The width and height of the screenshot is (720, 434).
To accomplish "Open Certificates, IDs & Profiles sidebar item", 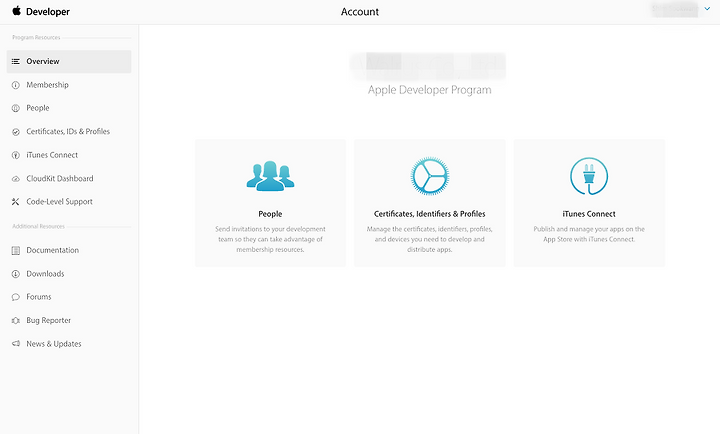I will click(x=69, y=132).
